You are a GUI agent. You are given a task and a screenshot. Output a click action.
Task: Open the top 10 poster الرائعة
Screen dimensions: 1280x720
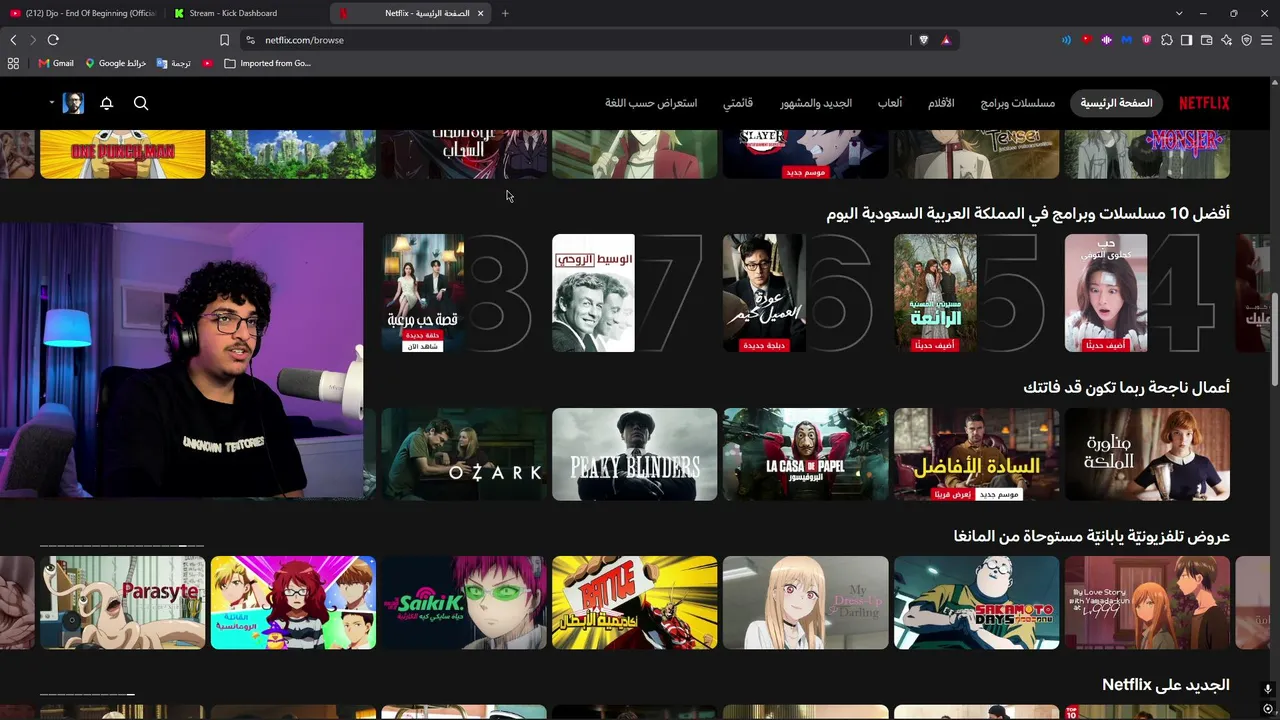tap(935, 293)
